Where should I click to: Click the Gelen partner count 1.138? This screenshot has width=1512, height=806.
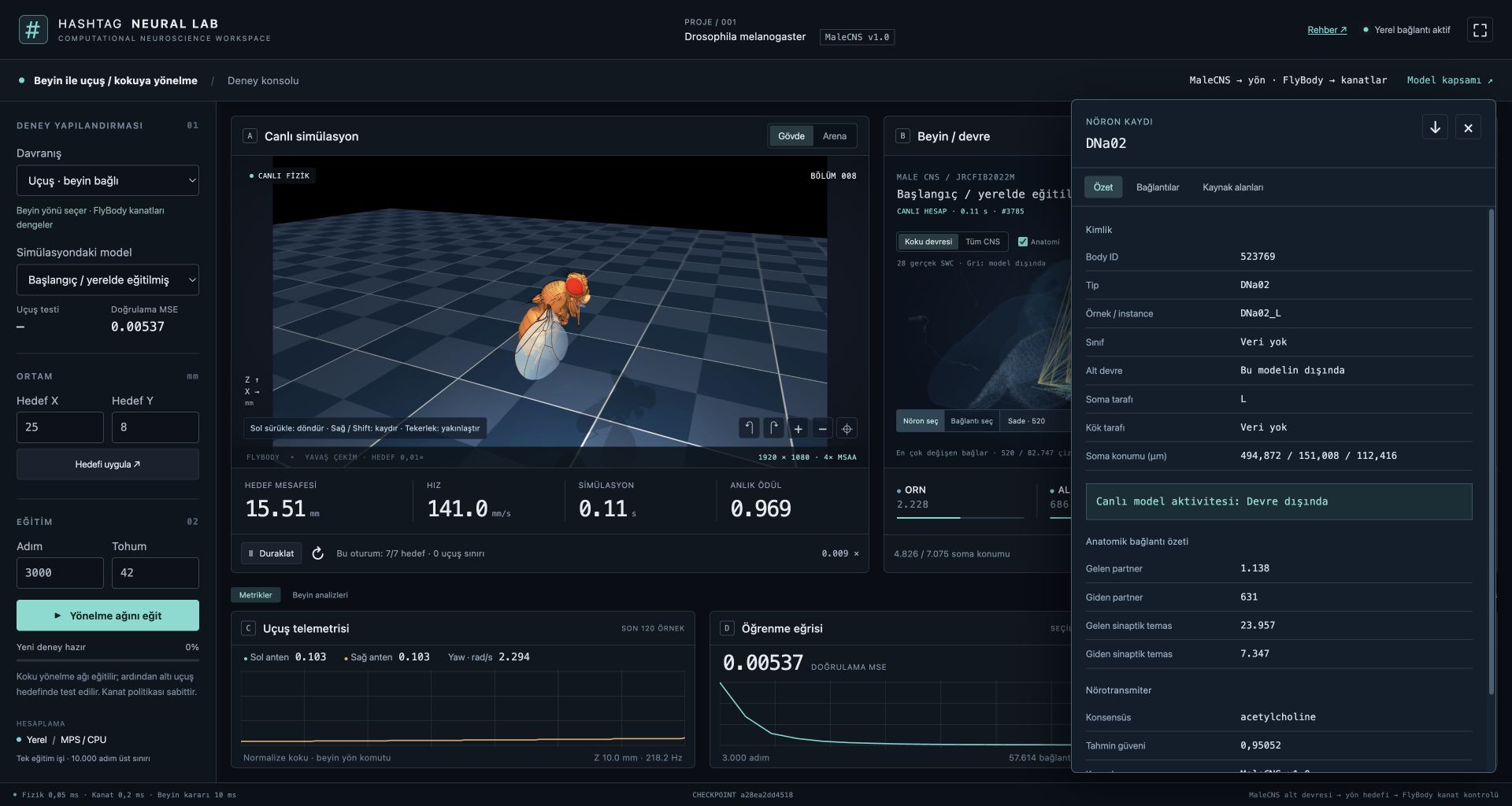click(x=1254, y=568)
